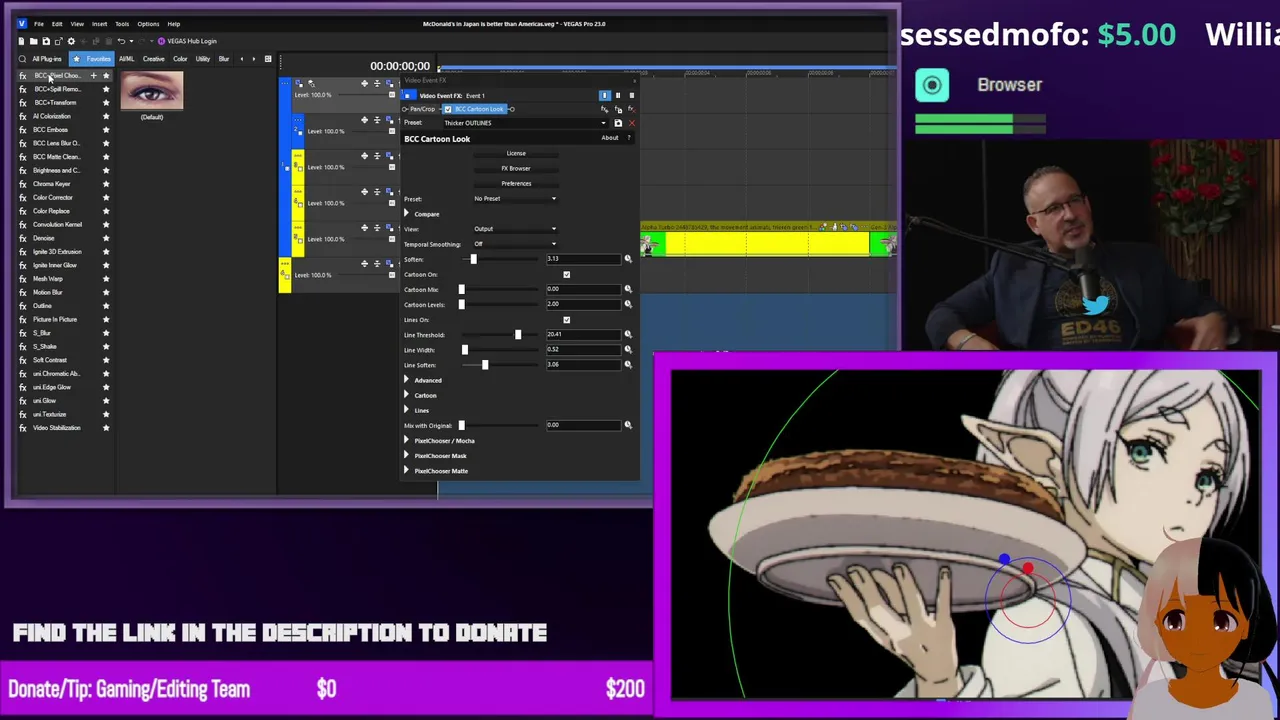Screen dimensions: 1280x720
Task: Click the fx icon beside Chroma Keyer
Action: 23,184
